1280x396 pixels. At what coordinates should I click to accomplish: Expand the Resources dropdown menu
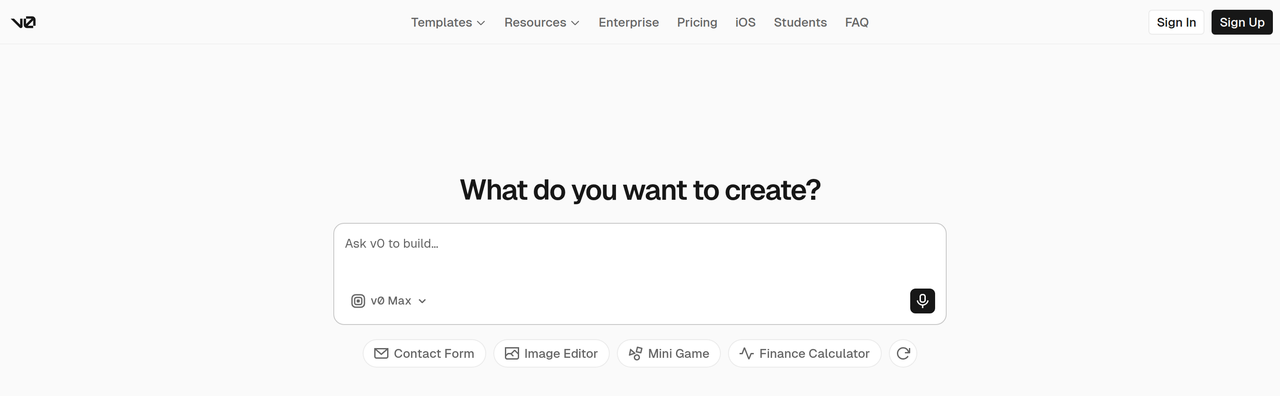(542, 22)
